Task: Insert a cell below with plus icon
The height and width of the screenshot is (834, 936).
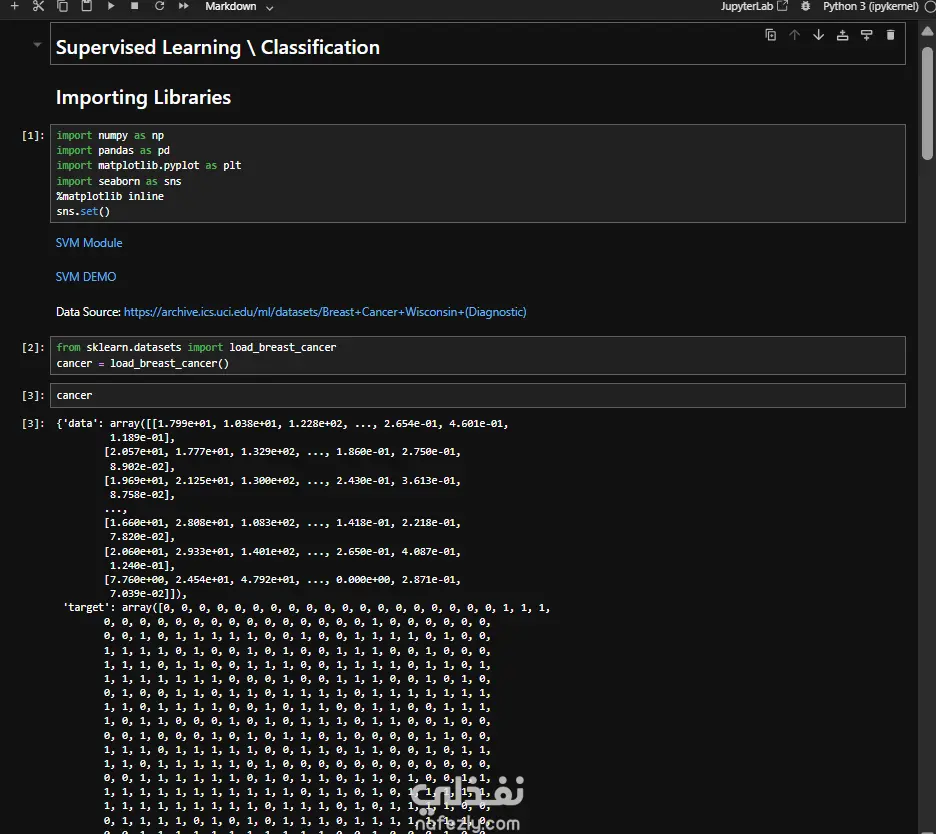Action: tap(15, 6)
